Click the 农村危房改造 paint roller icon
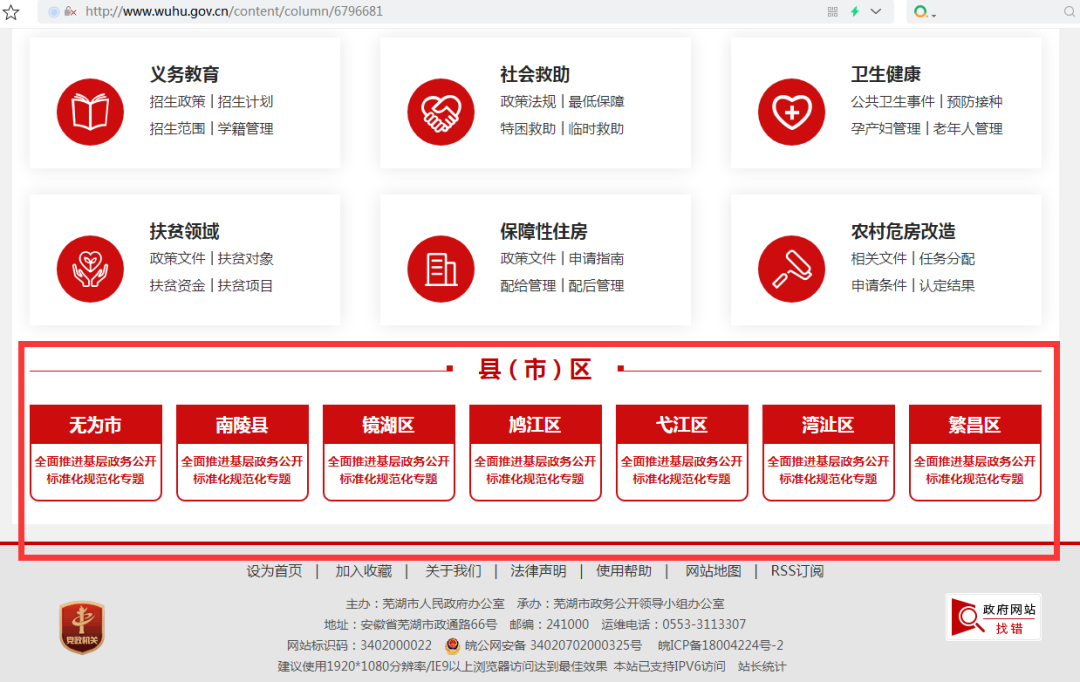 pyautogui.click(x=791, y=269)
